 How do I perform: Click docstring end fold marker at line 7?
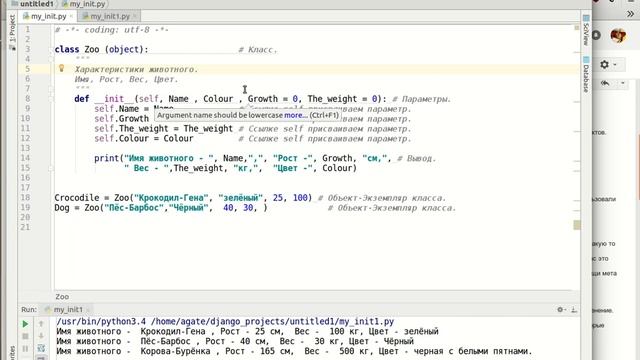pyautogui.click(x=51, y=89)
